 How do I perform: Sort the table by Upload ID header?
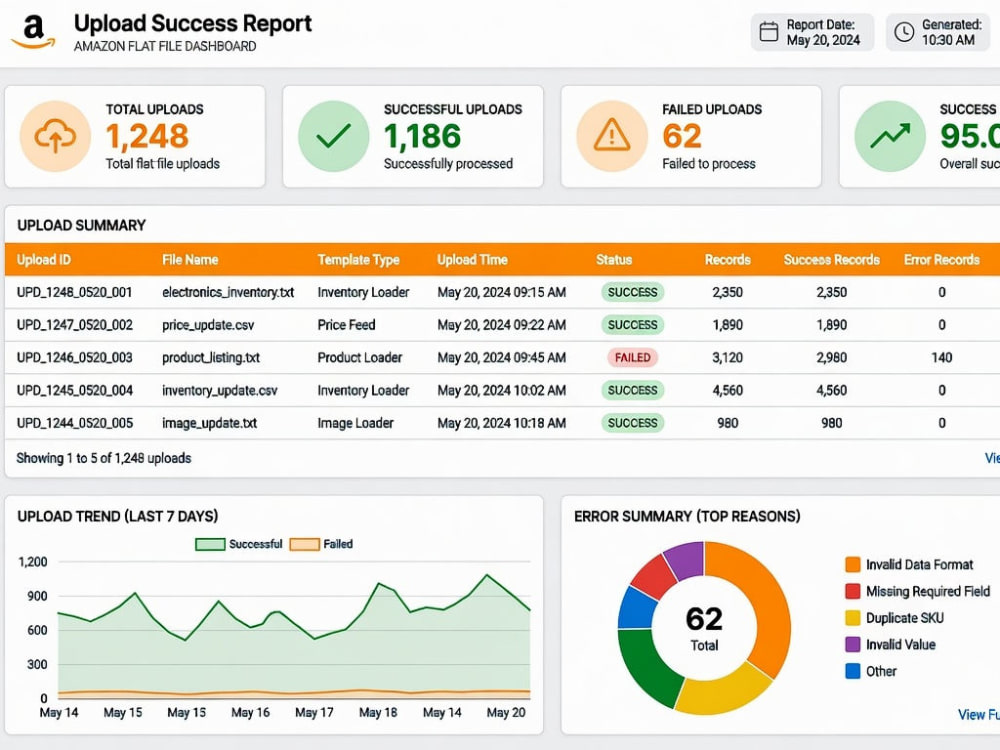(43, 260)
